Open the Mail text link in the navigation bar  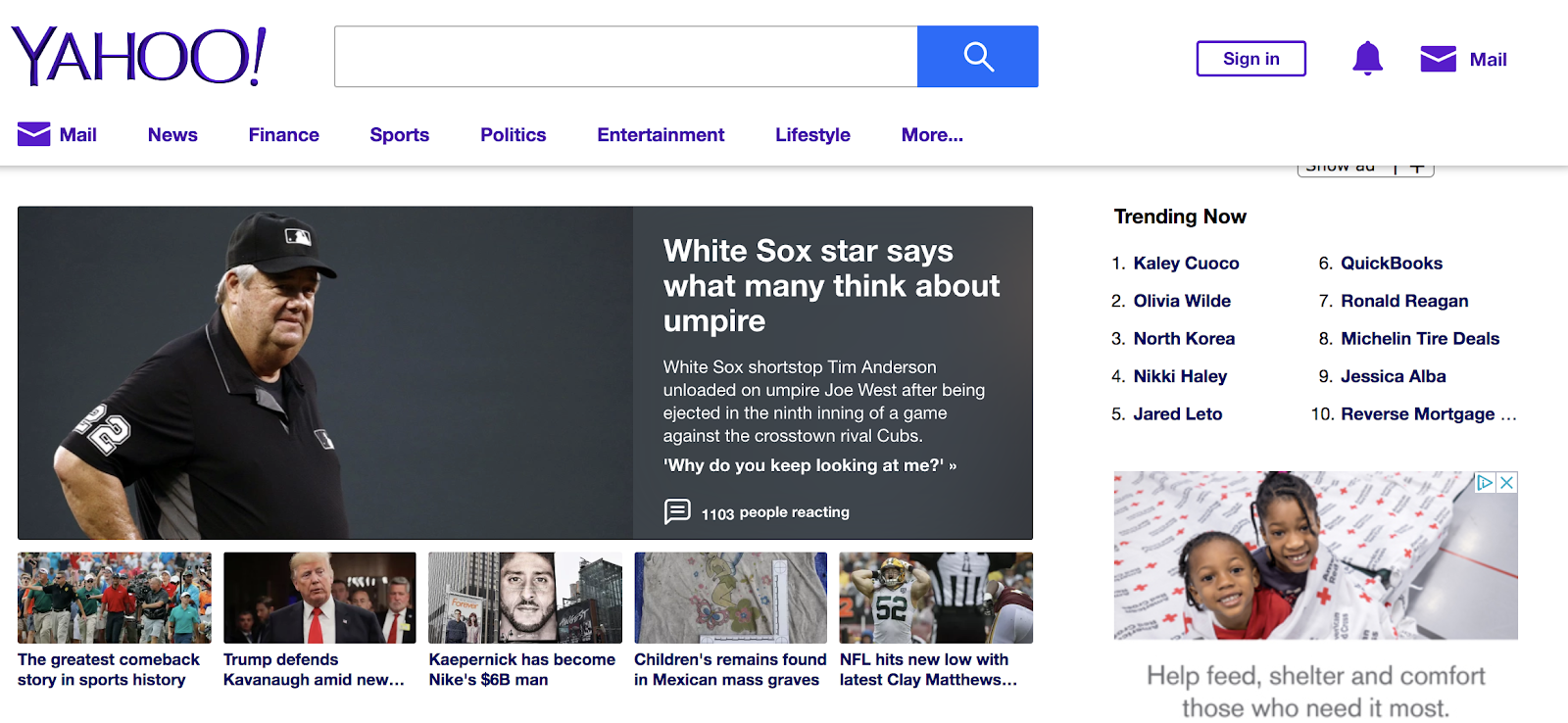(x=78, y=135)
